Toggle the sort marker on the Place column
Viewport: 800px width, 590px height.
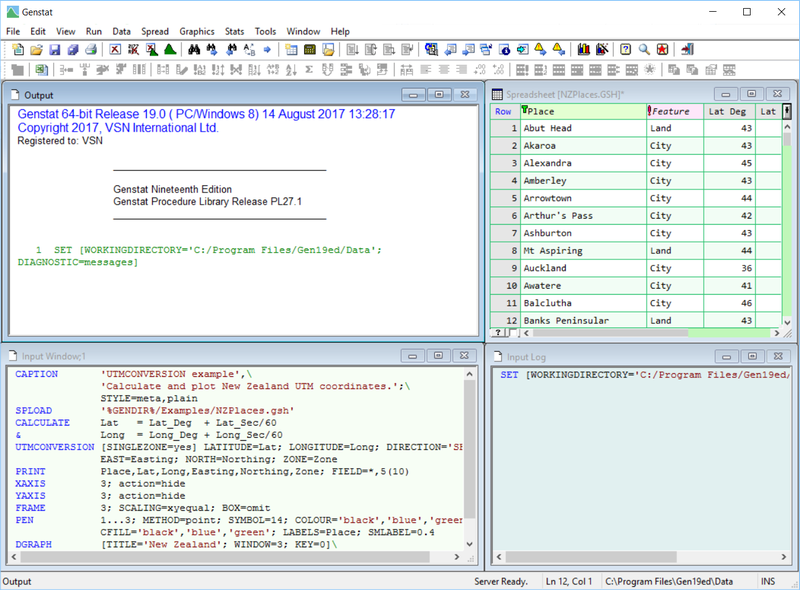coord(524,111)
